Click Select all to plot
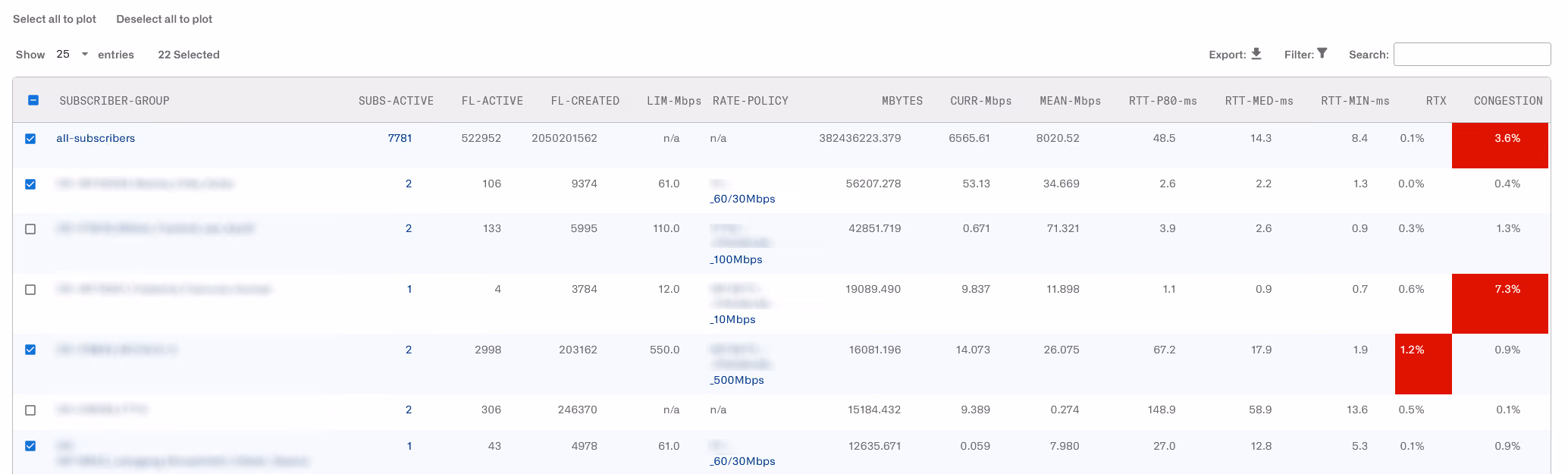 tap(55, 19)
